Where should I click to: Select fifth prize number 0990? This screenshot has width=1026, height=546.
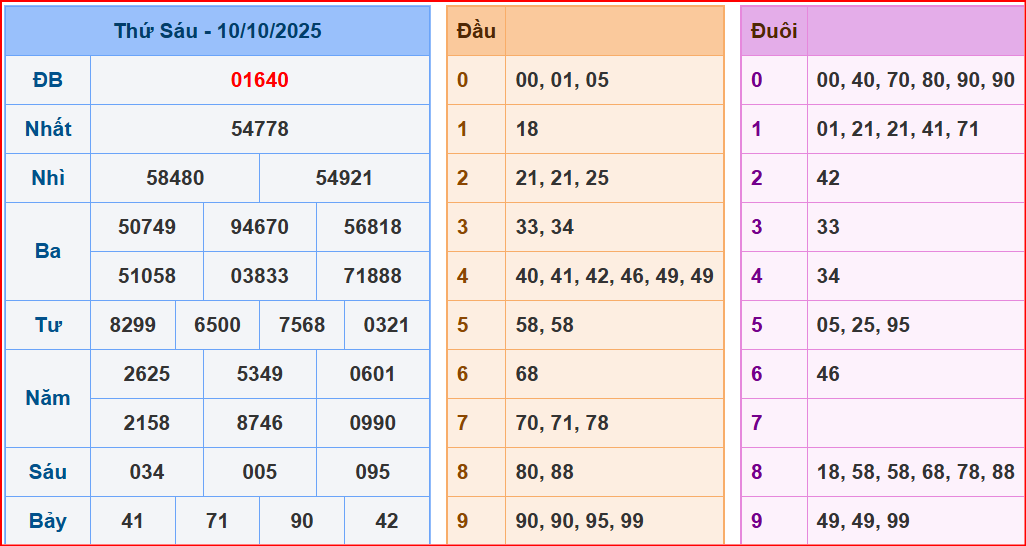[x=373, y=423]
